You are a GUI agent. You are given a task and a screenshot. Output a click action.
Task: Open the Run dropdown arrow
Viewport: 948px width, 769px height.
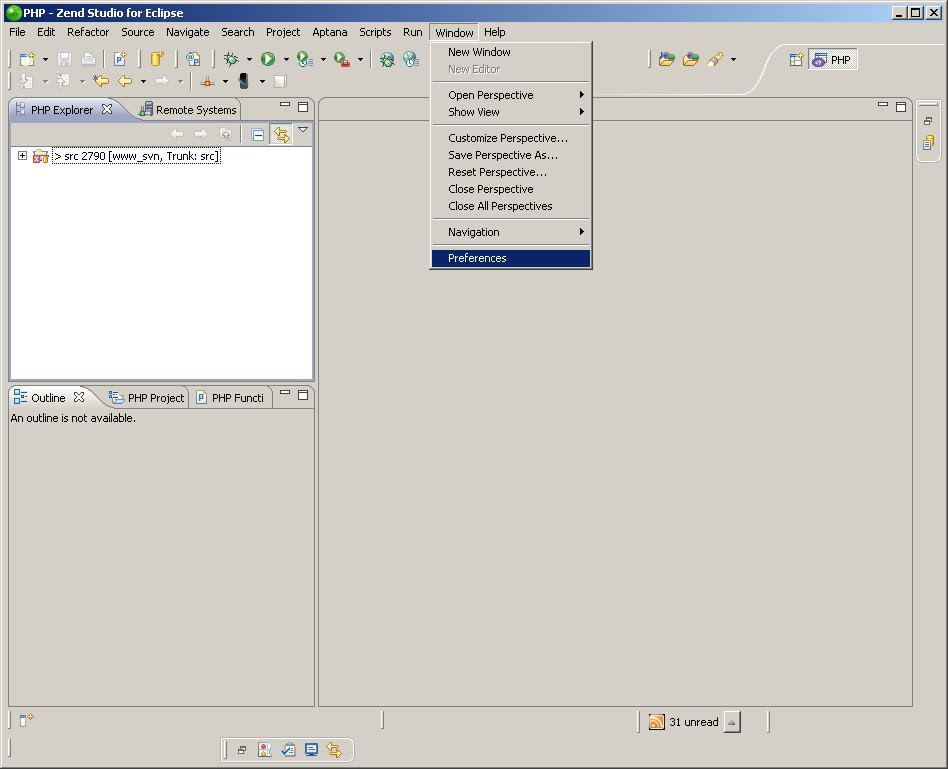(286, 59)
